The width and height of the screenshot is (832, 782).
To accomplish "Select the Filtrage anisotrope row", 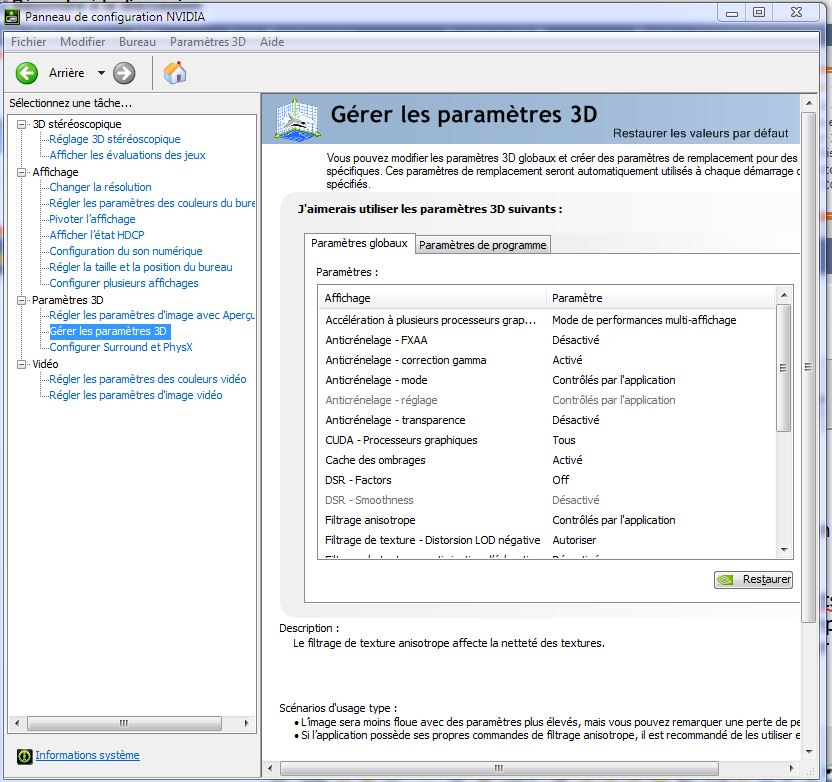I will pos(547,520).
